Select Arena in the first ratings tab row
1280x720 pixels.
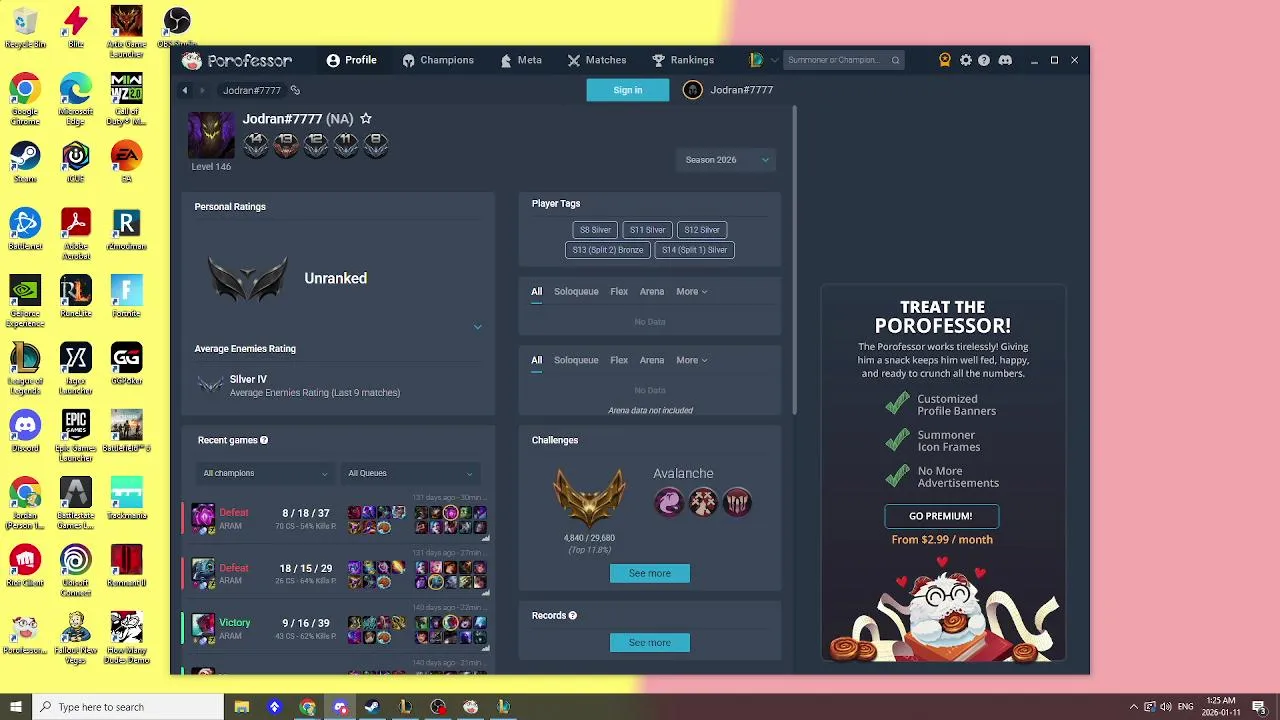652,291
